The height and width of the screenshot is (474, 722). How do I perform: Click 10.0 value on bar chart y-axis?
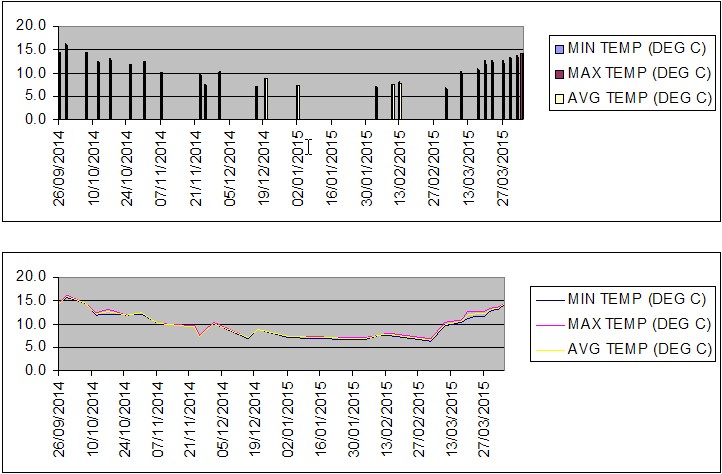(x=31, y=73)
